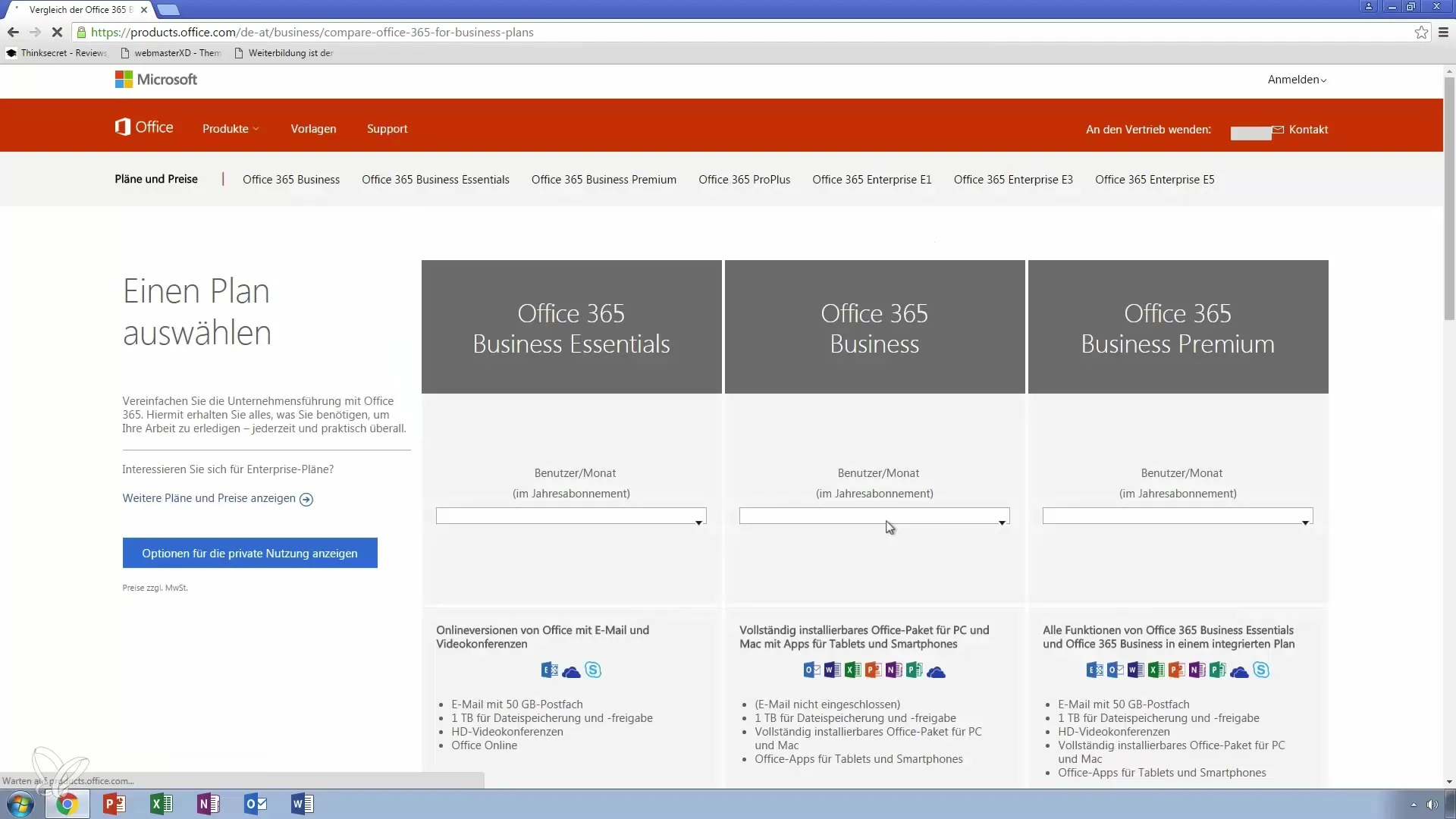
Task: Click the OneDrive icon under Business Premium
Action: pos(1239,672)
